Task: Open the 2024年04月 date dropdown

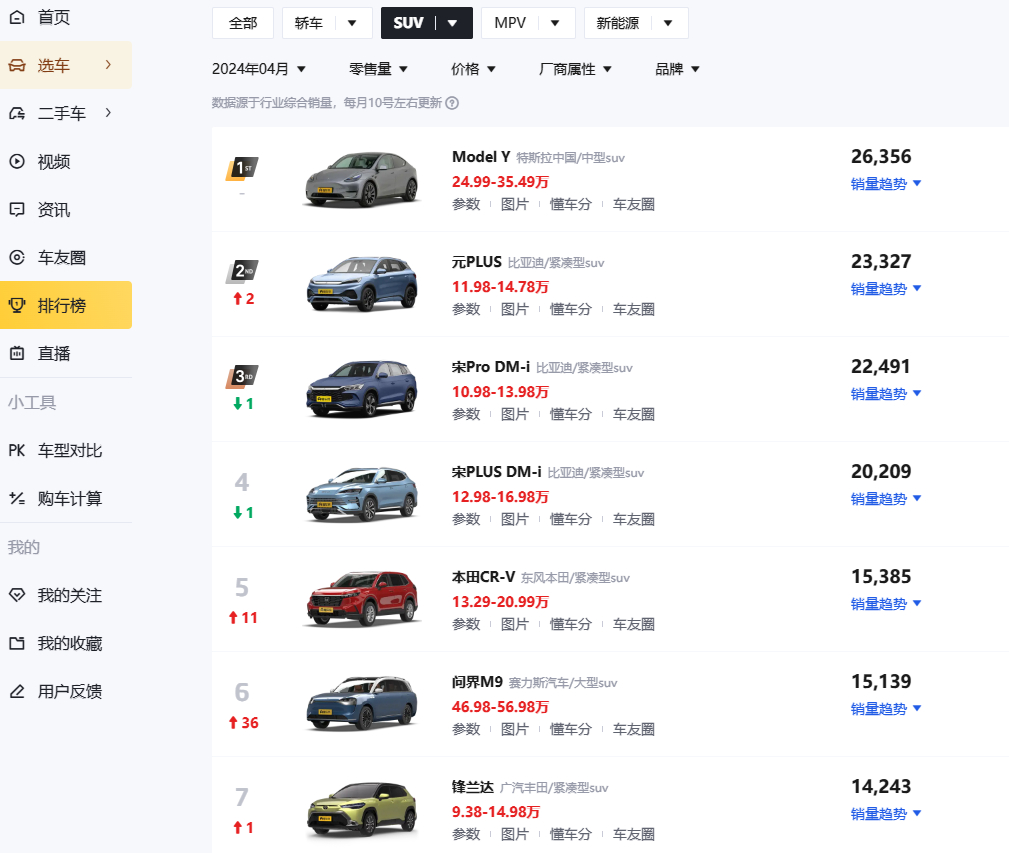Action: (259, 69)
